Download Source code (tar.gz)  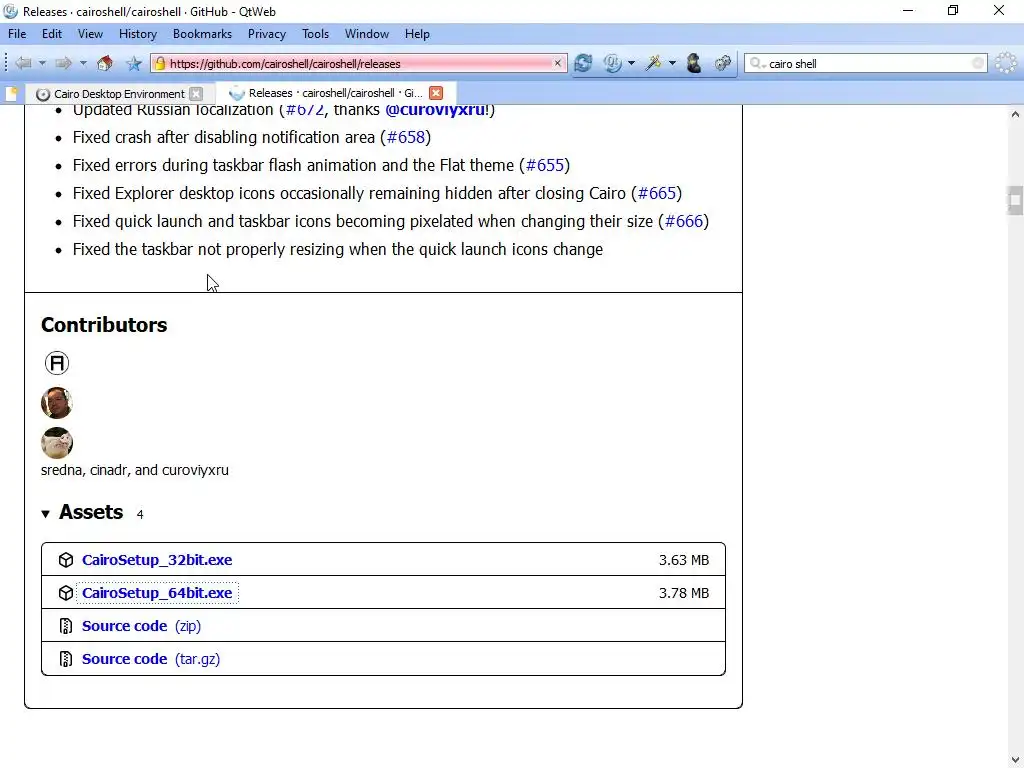point(151,659)
